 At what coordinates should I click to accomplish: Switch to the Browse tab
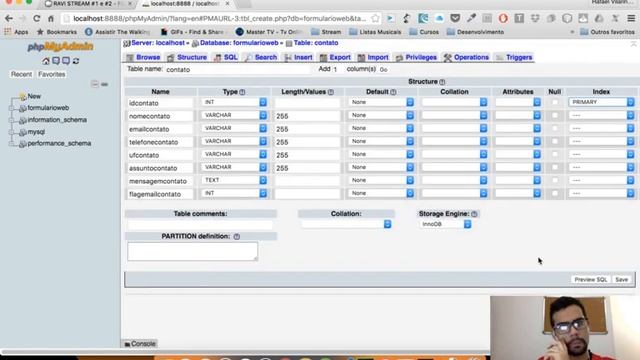(x=143, y=58)
